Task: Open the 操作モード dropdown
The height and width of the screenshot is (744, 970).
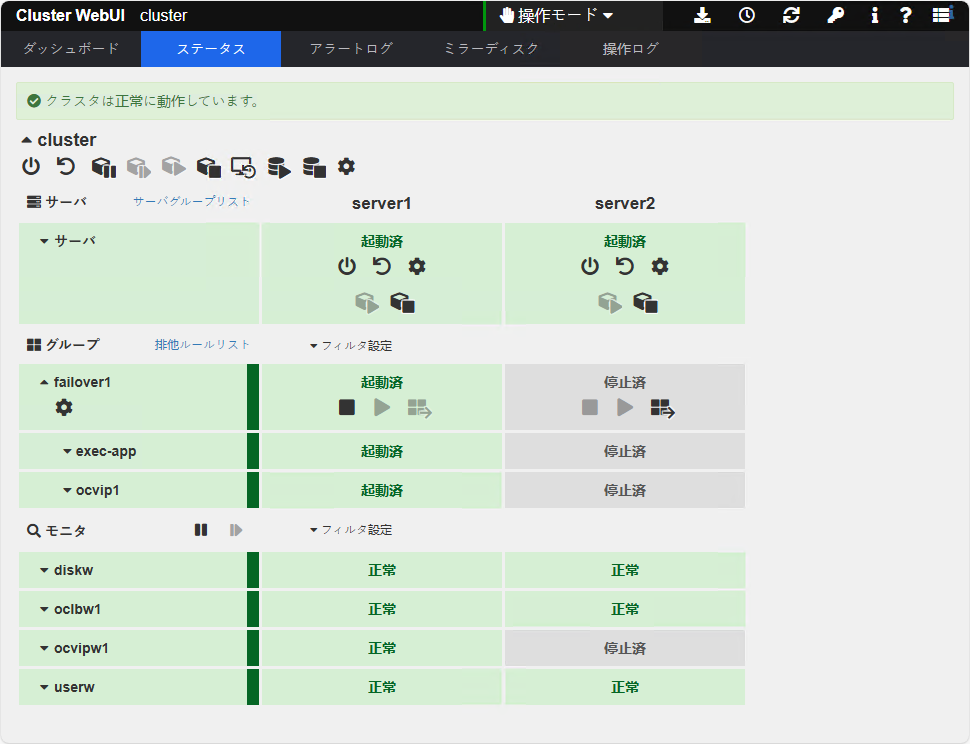Action: pos(553,15)
